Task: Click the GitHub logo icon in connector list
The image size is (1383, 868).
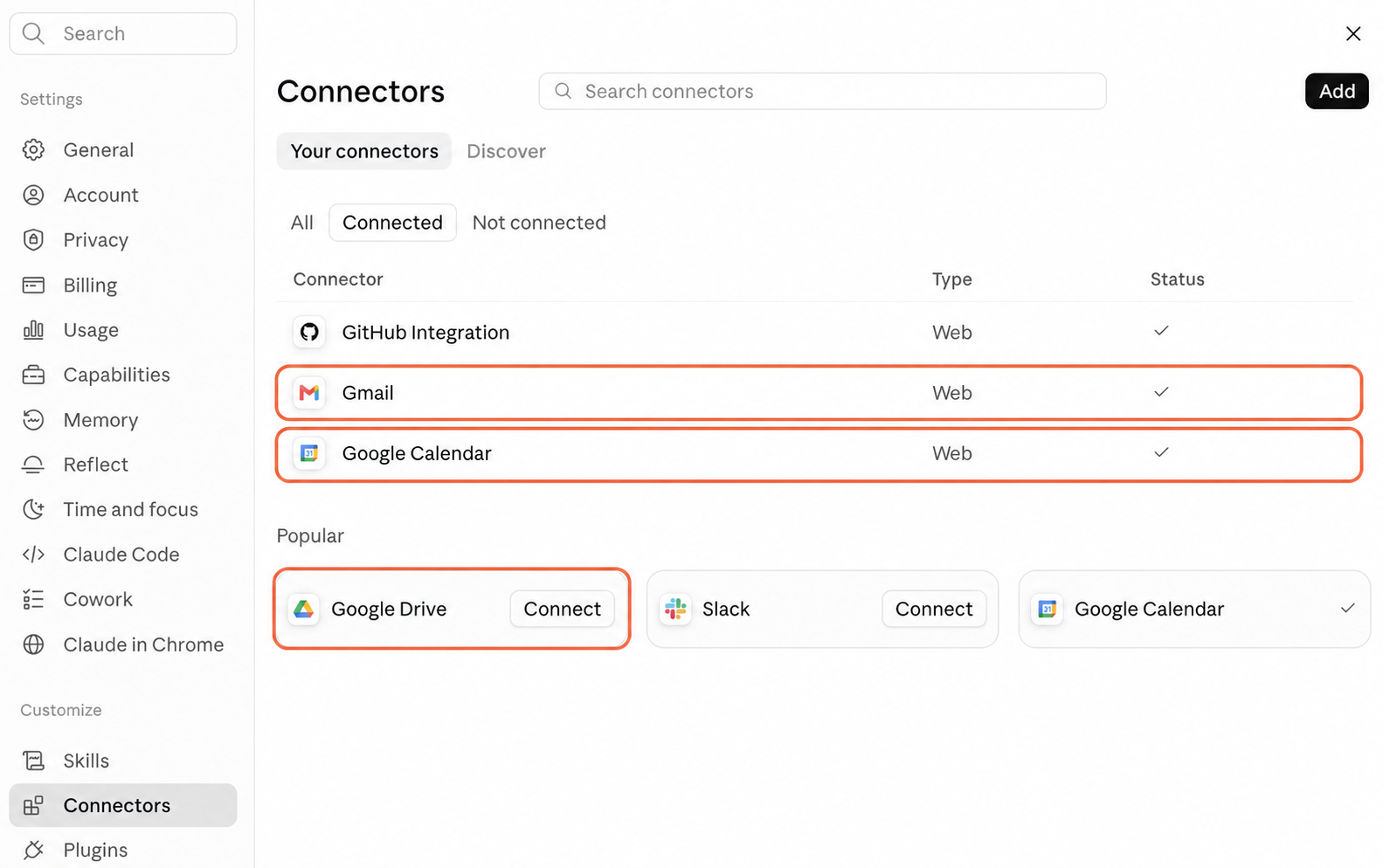Action: click(309, 332)
